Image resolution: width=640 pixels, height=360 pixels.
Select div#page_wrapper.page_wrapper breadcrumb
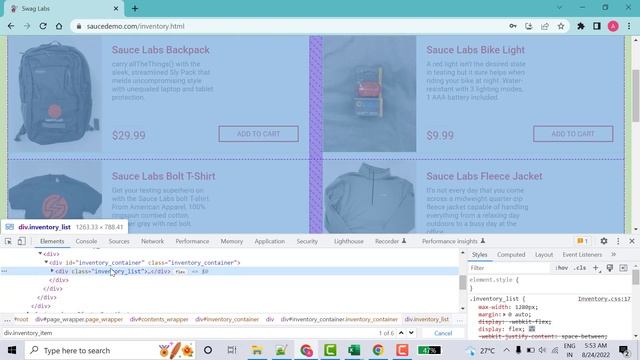point(79,319)
